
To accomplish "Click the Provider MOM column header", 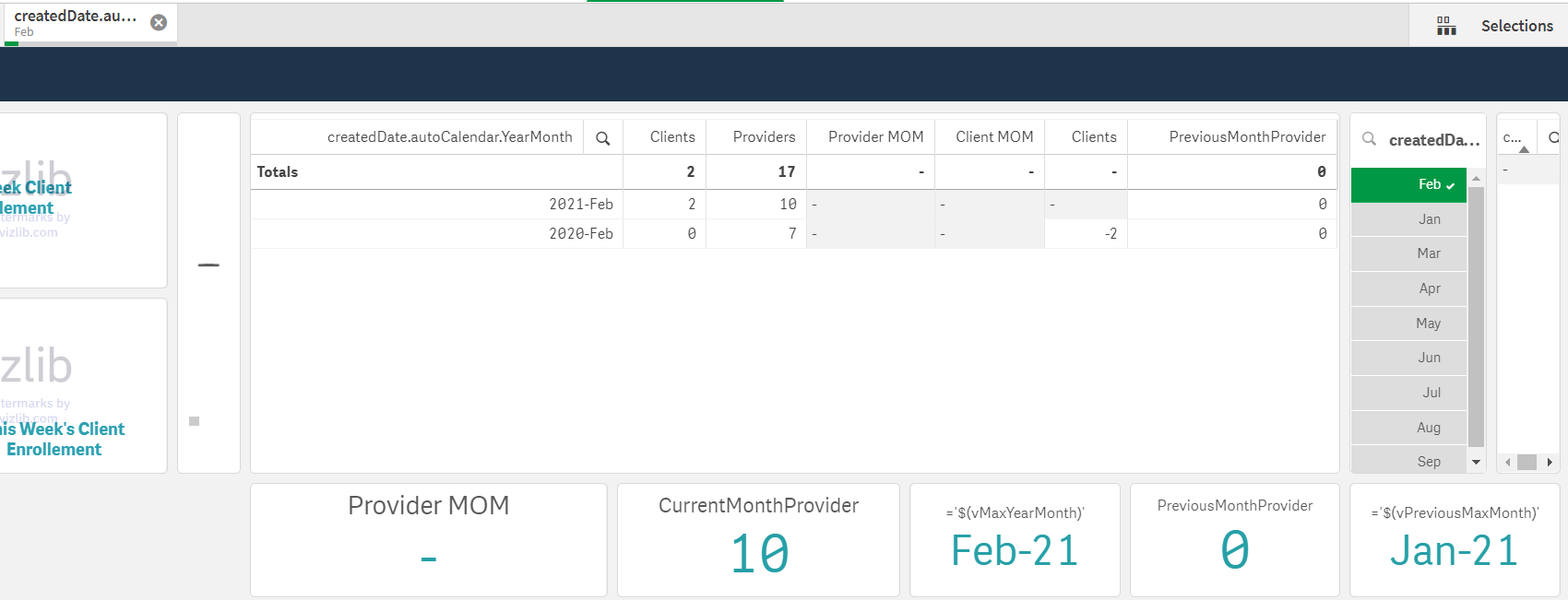I will pos(874,137).
